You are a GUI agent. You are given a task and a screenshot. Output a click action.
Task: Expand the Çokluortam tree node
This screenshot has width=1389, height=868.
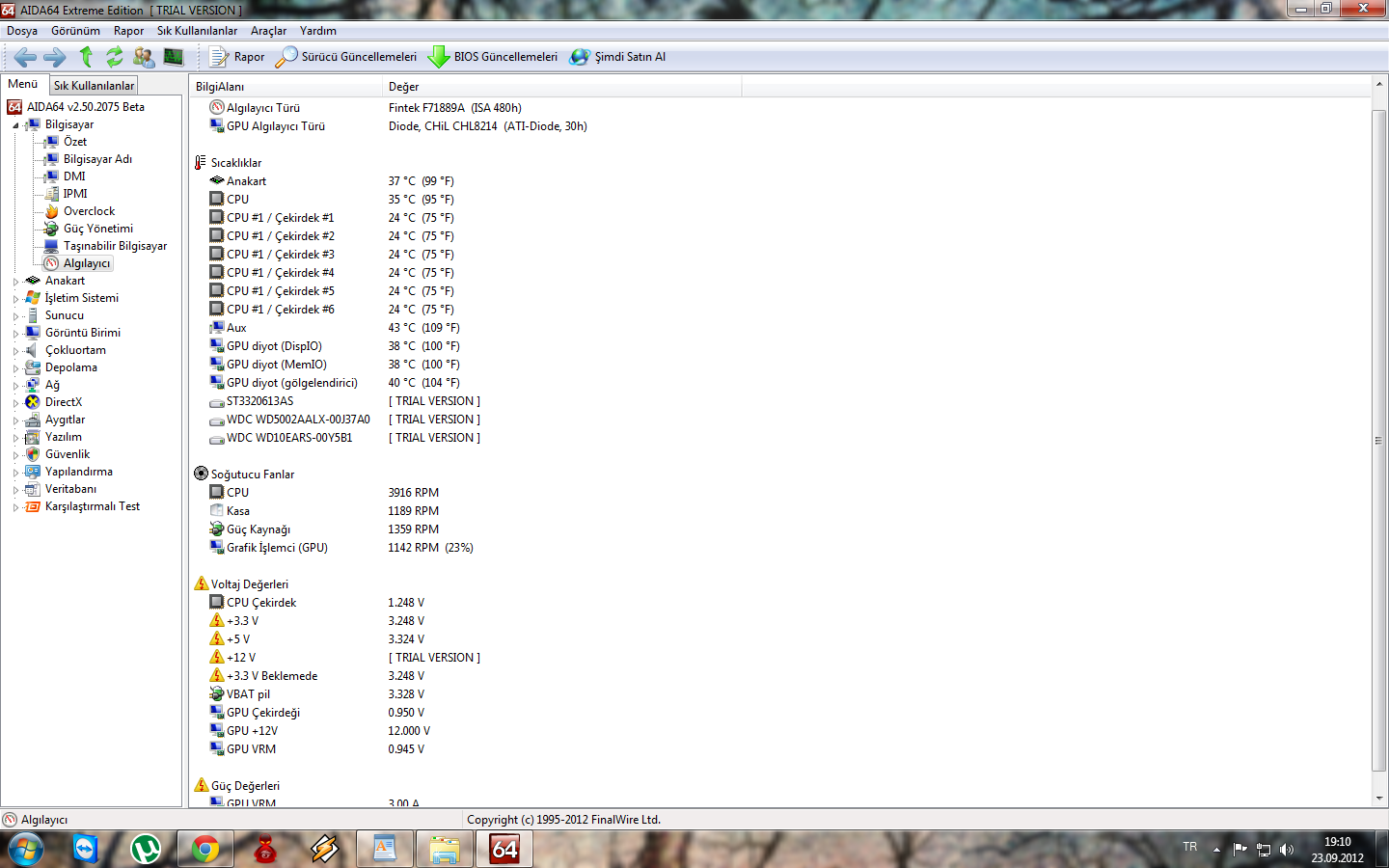[x=15, y=351]
